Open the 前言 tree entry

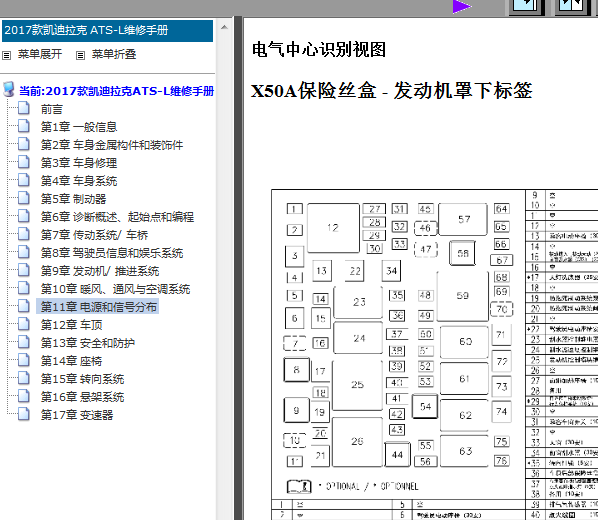(x=51, y=109)
